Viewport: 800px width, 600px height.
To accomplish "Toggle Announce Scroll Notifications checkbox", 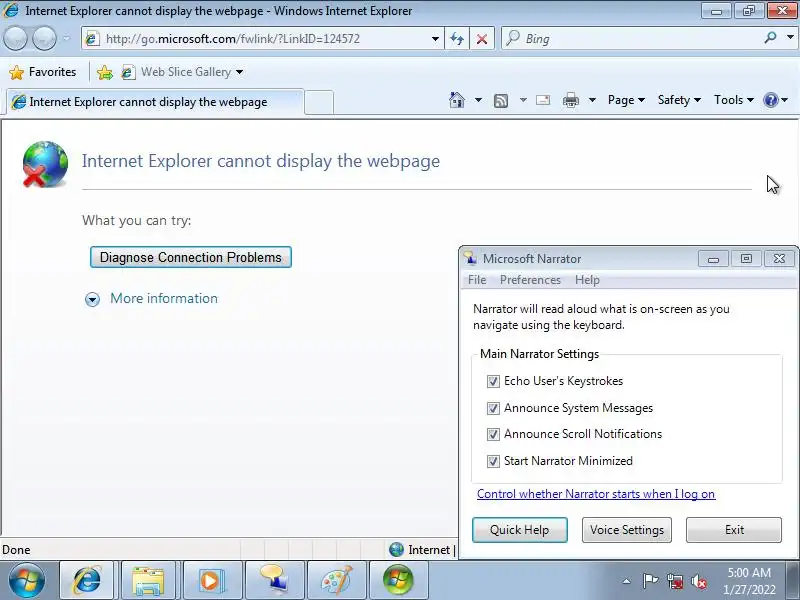I will click(493, 434).
